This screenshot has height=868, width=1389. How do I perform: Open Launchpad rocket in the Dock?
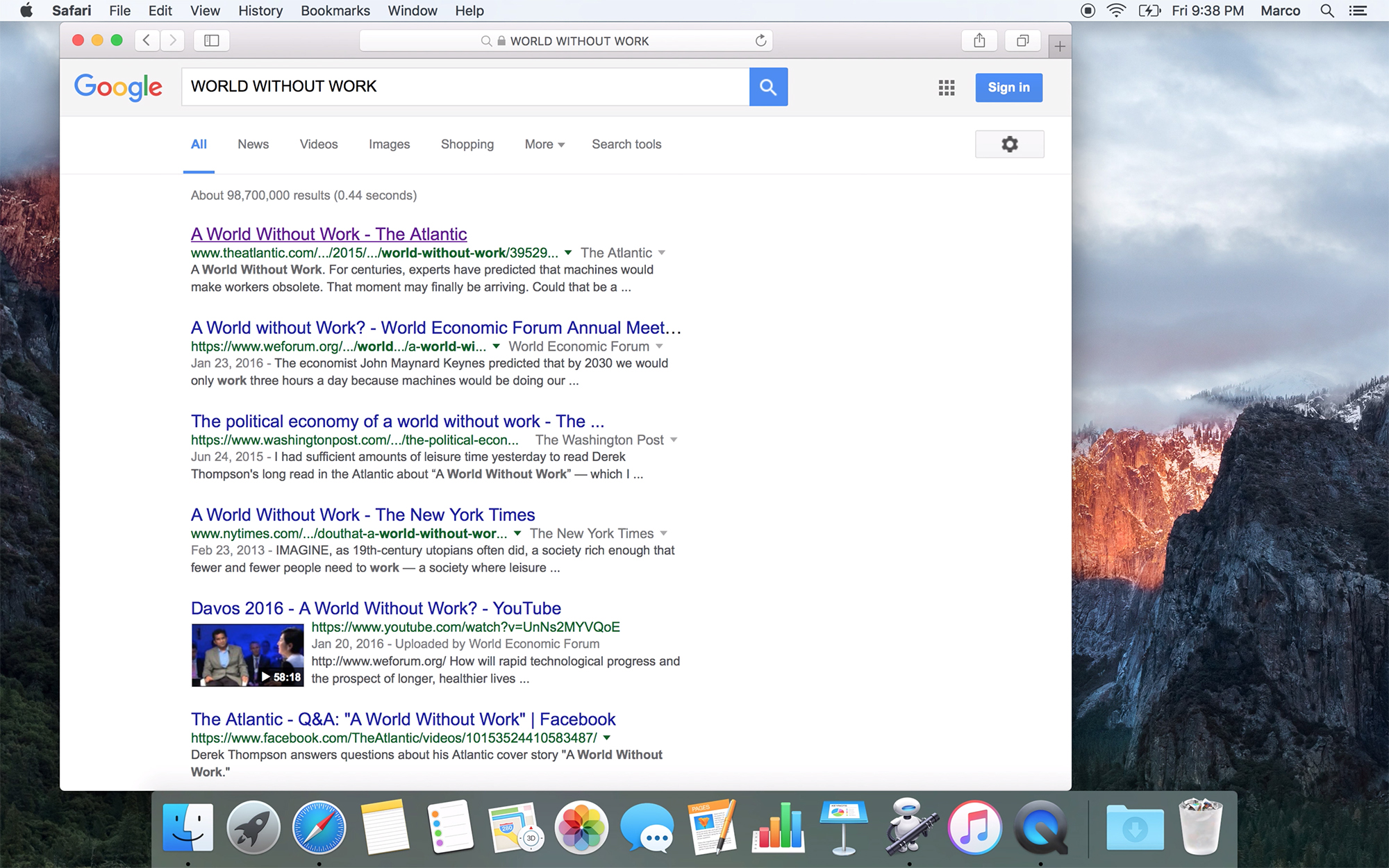253,827
